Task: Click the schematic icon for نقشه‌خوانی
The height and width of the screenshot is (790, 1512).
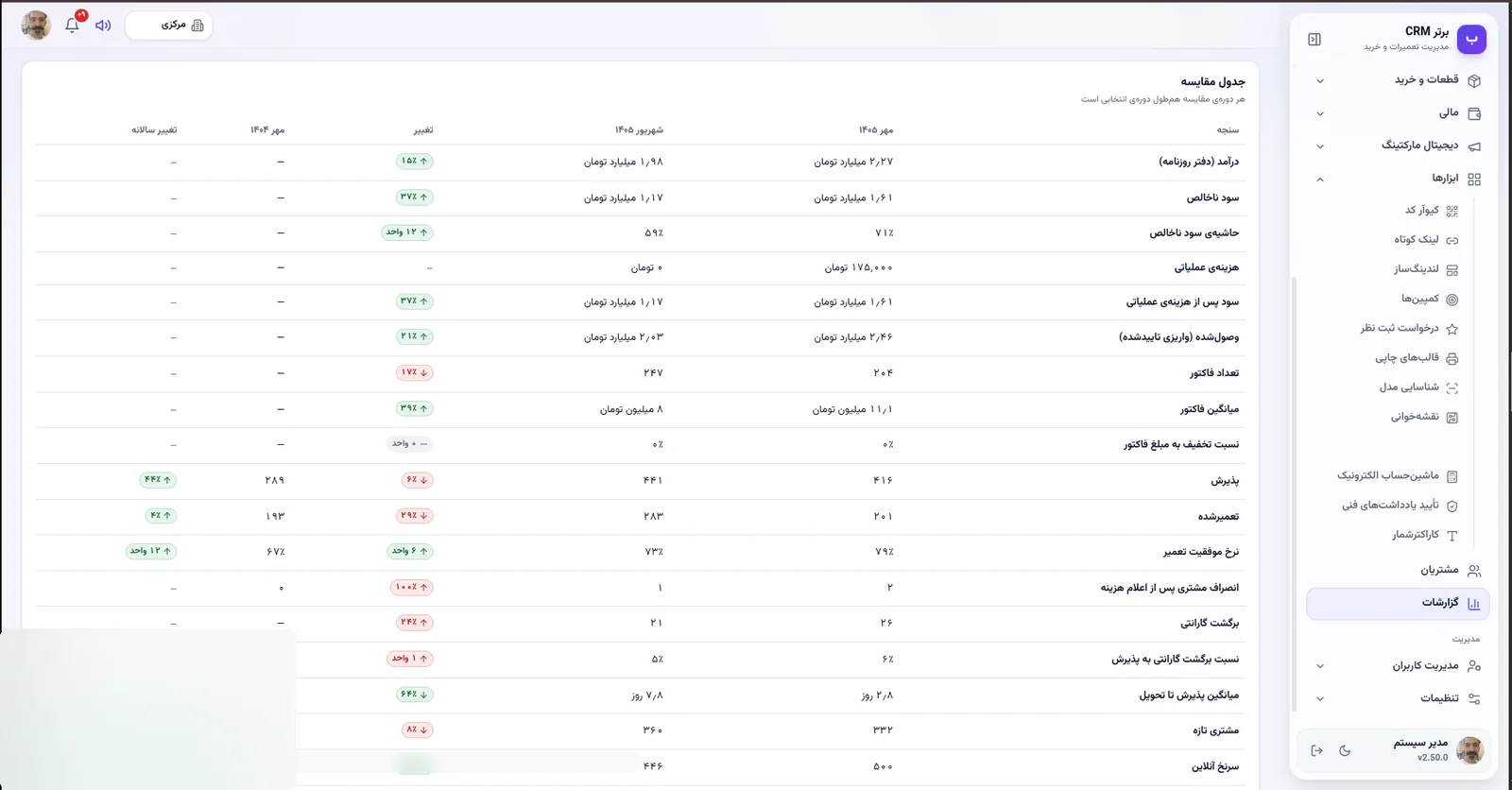Action: 1452,418
